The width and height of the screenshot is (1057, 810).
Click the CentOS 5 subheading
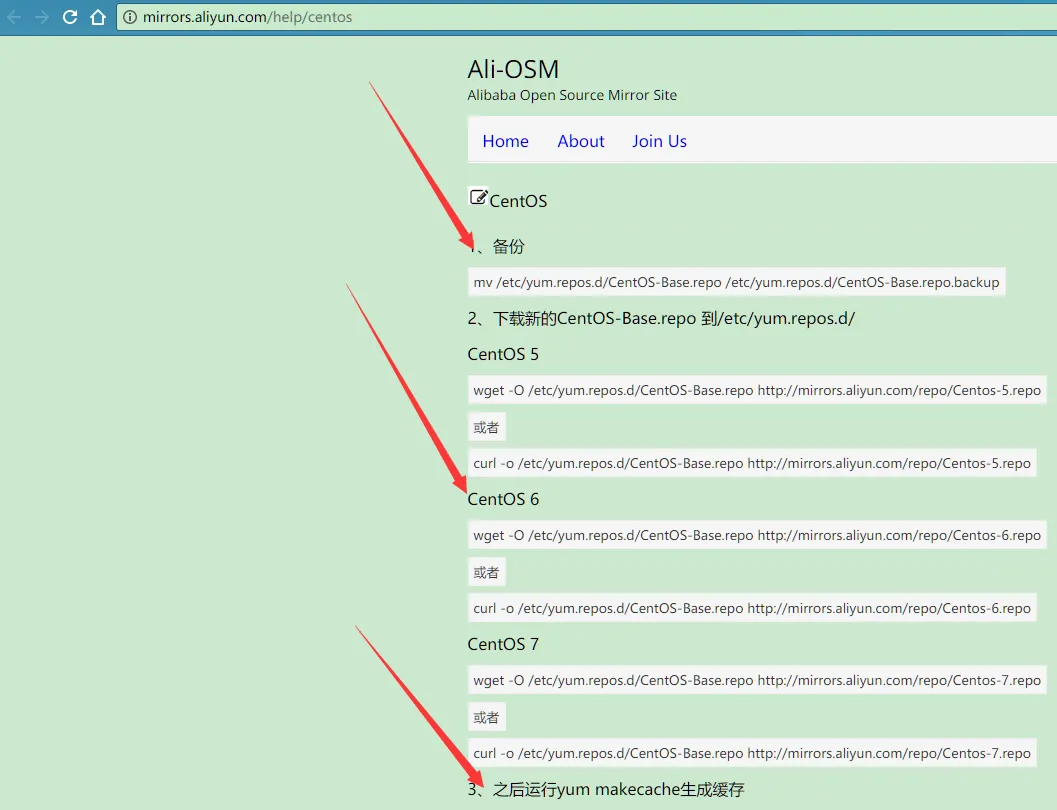(x=503, y=354)
